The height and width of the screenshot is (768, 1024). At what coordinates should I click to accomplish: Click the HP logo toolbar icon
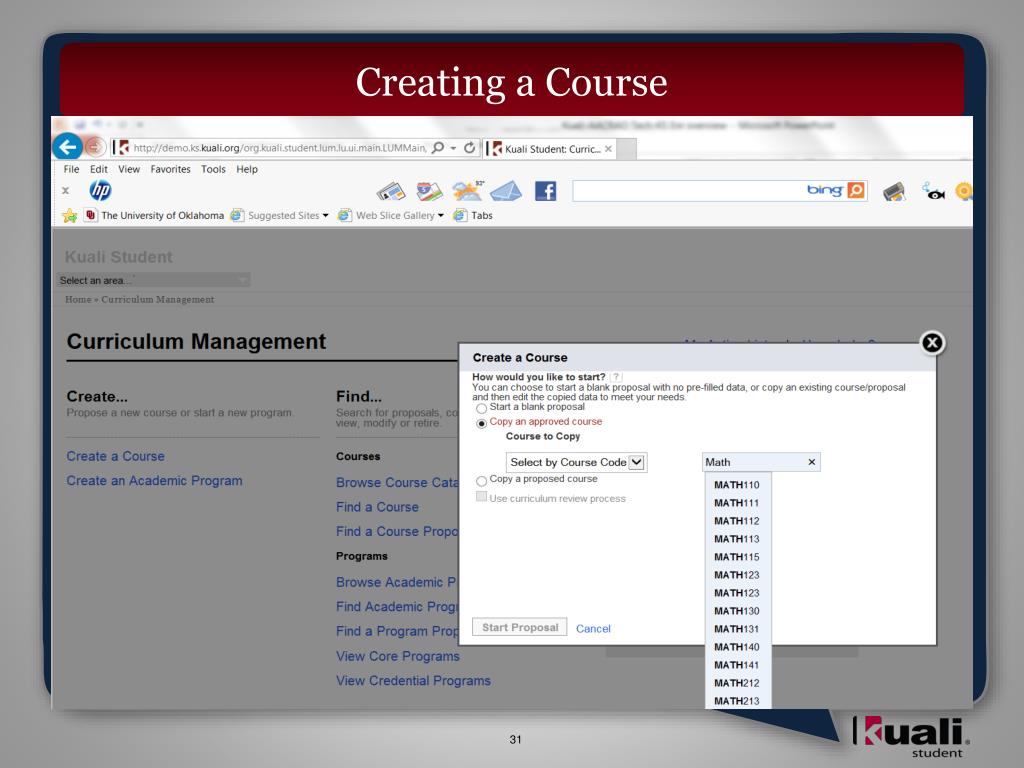(x=101, y=191)
